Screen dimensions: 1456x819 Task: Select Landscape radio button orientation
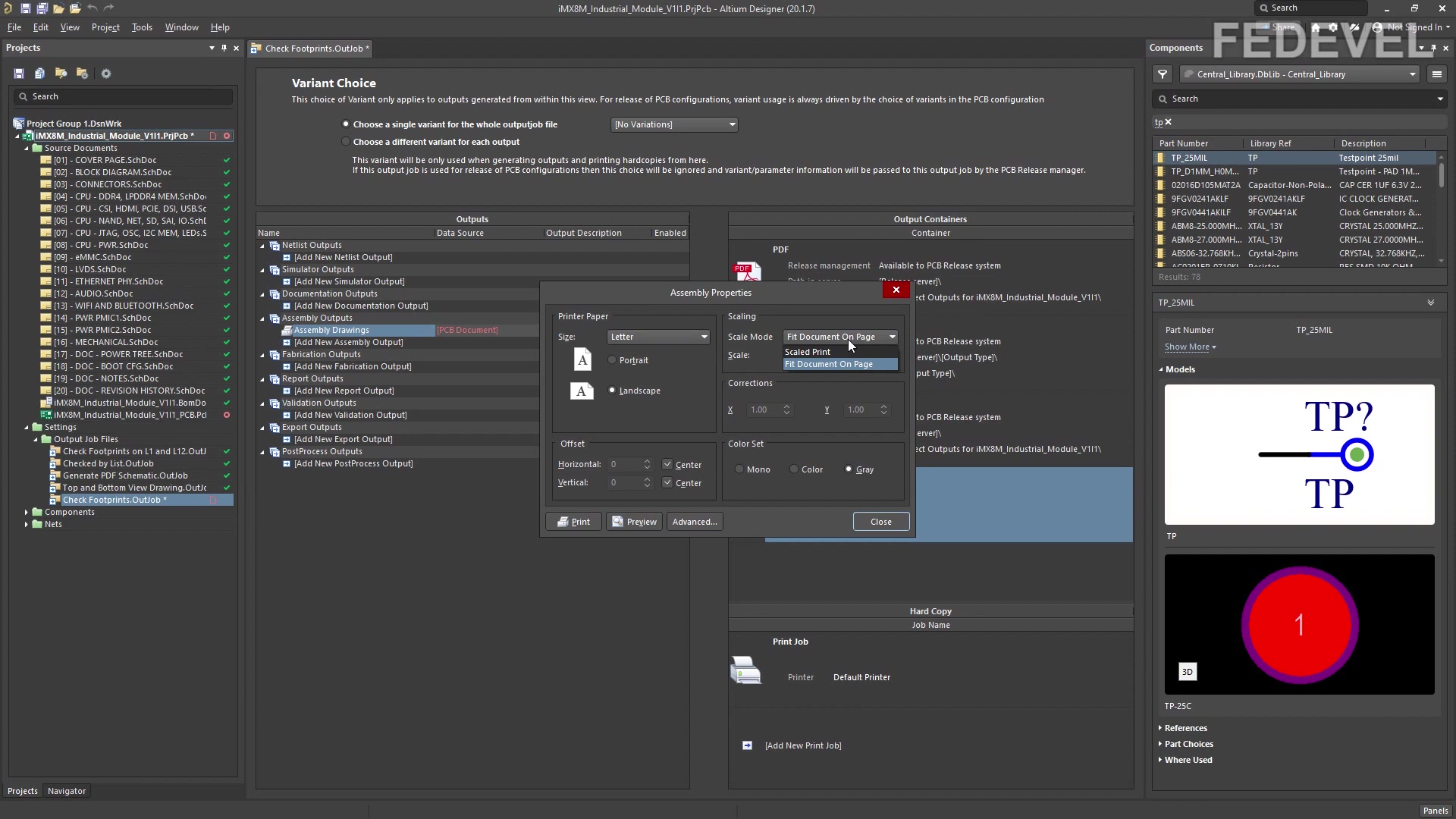pos(611,390)
